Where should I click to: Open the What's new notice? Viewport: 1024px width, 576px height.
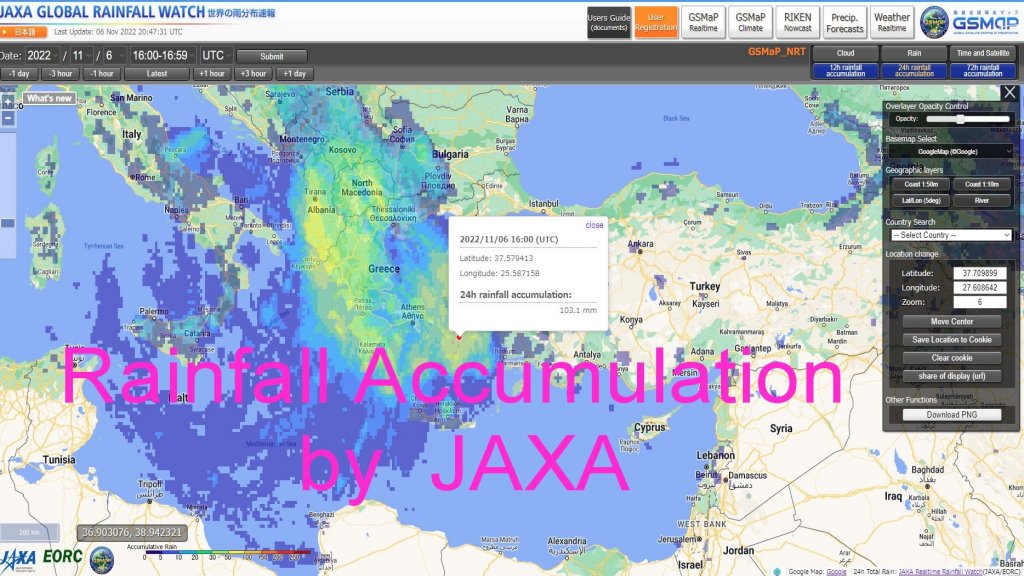coord(50,98)
